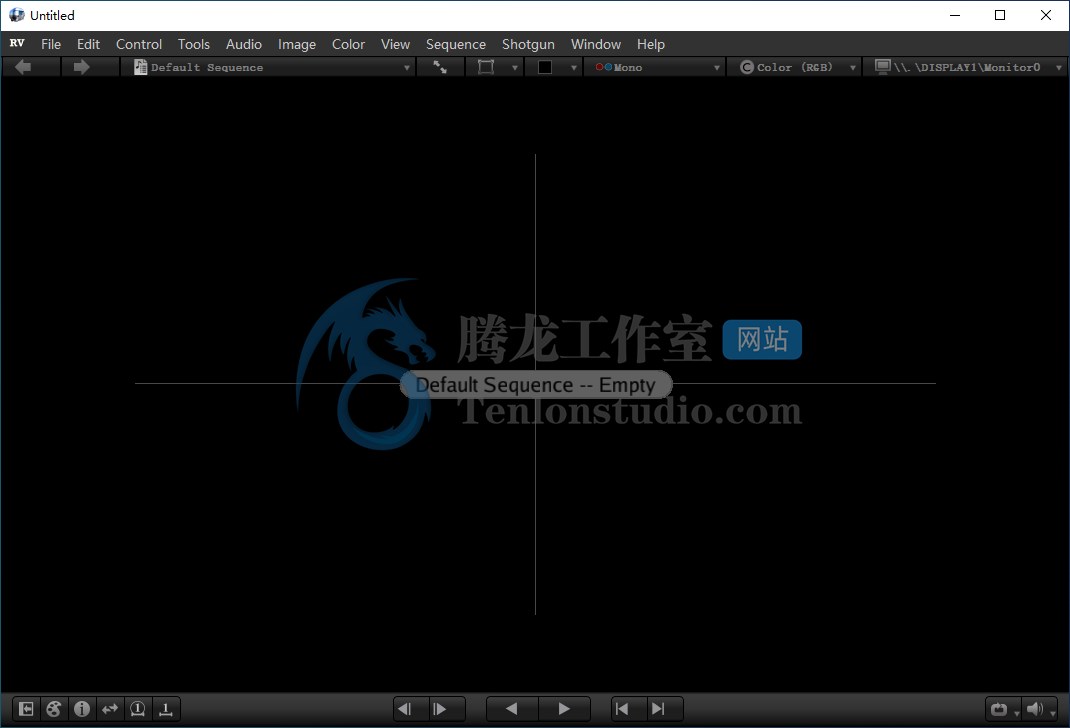1070x728 pixels.
Task: Open the Image menu
Action: click(x=297, y=44)
